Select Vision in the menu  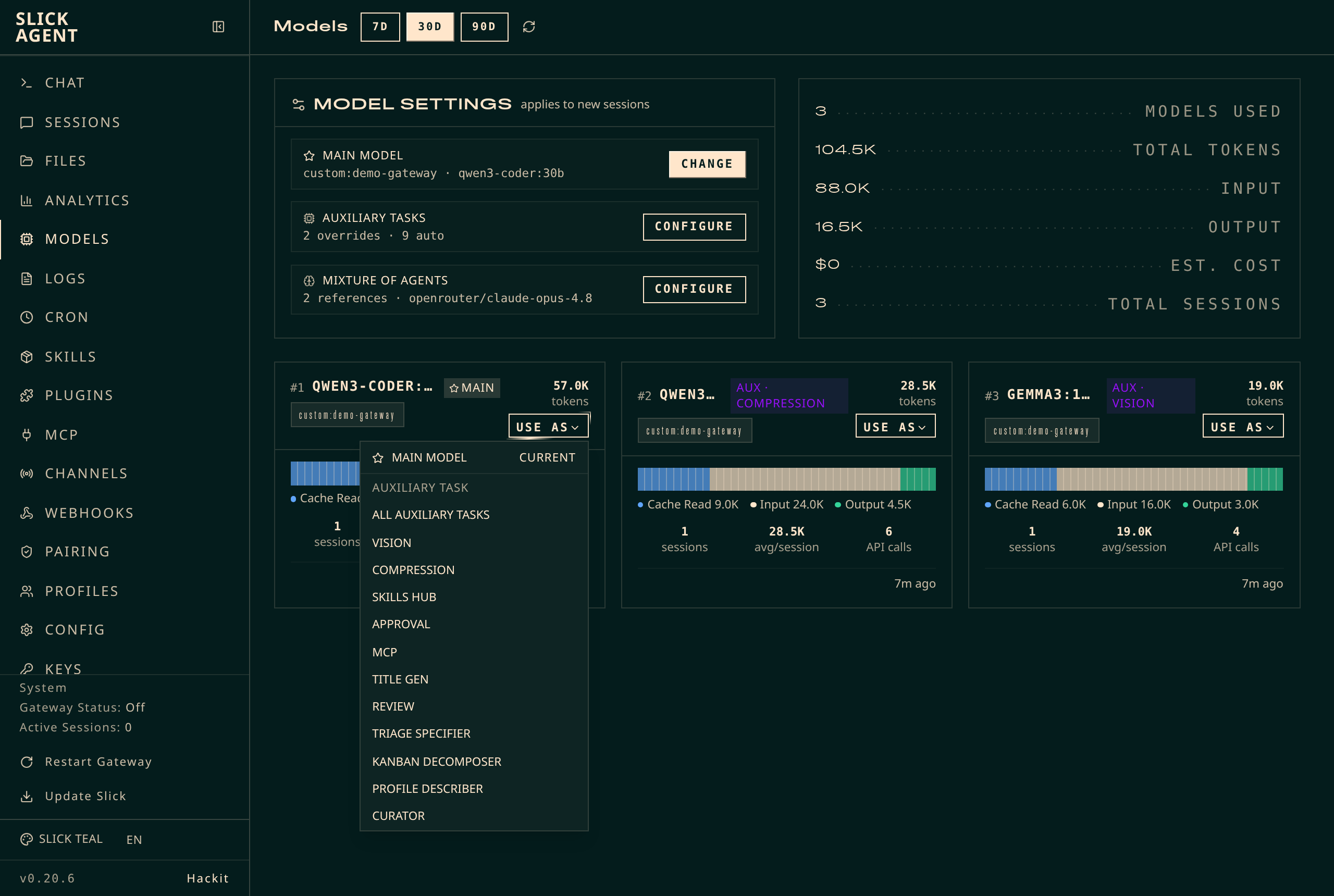click(474, 543)
